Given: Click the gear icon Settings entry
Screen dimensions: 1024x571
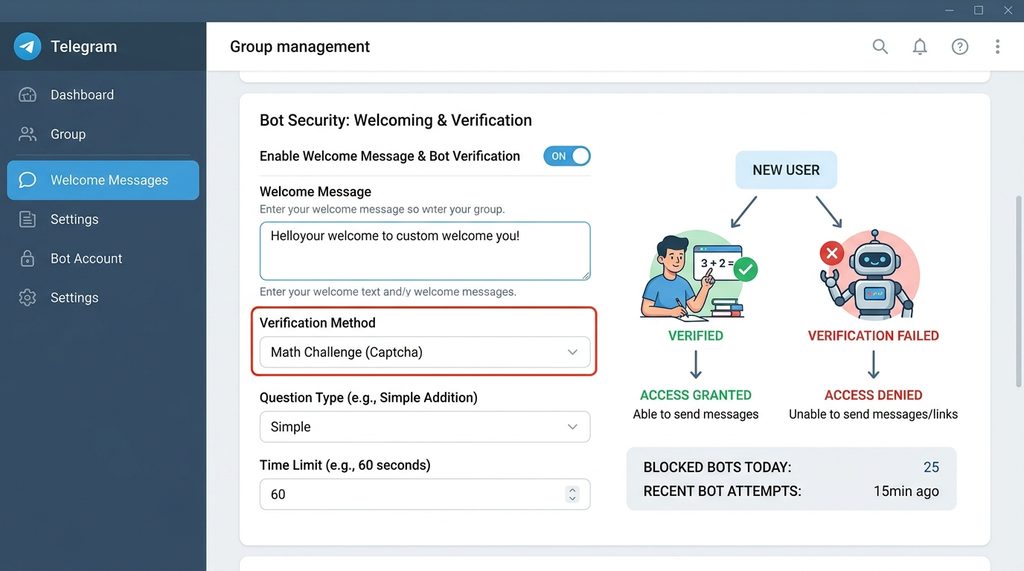Looking at the screenshot, I should pos(28,298).
